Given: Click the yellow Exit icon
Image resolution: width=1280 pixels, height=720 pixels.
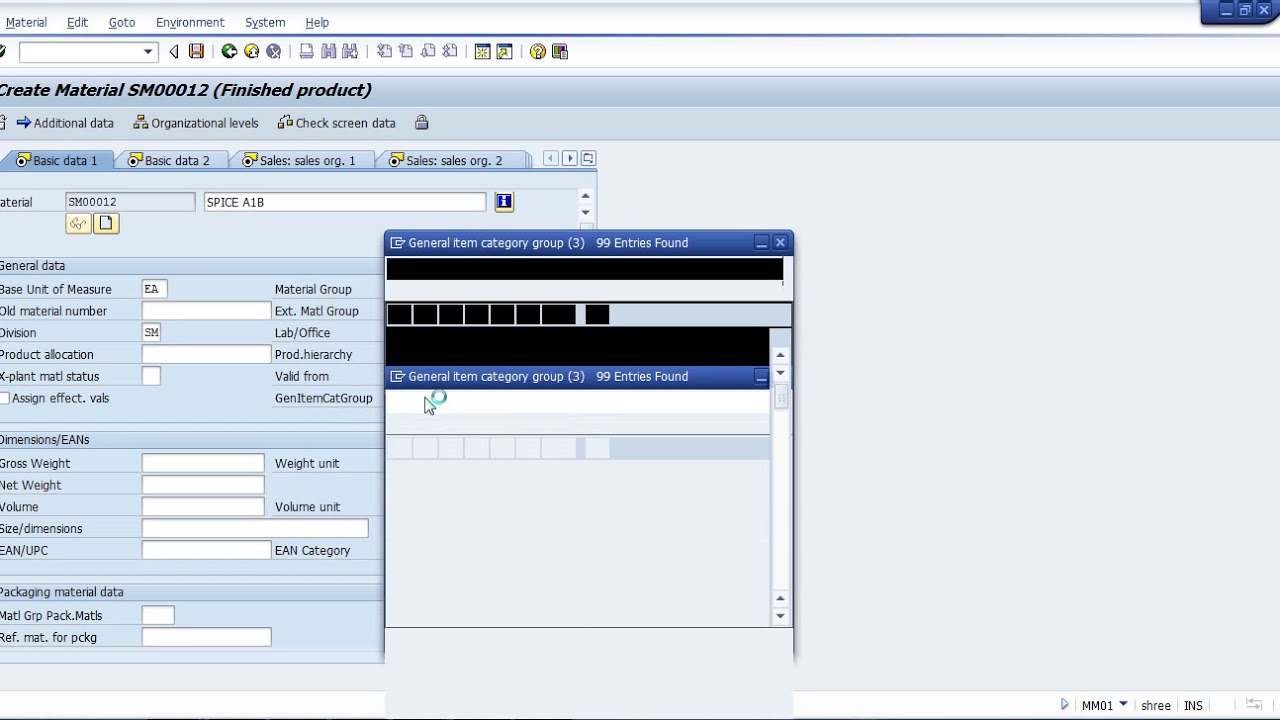Looking at the screenshot, I should [251, 51].
